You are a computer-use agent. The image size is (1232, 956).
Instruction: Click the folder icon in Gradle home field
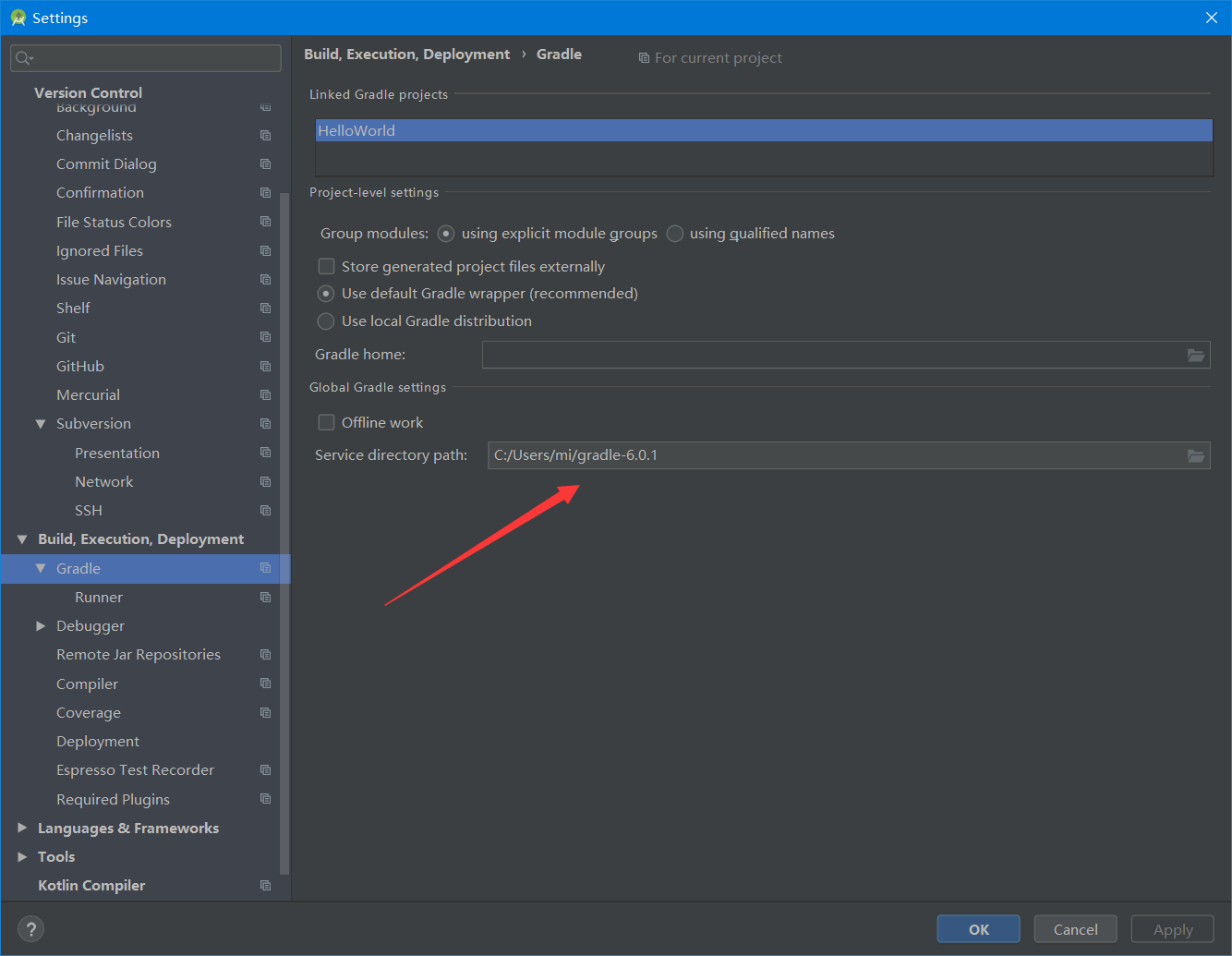[x=1195, y=355]
